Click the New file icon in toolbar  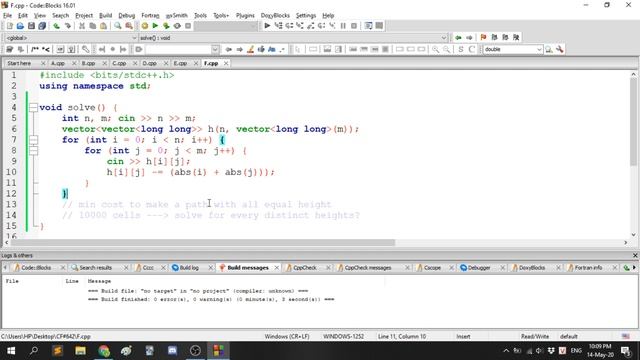pos(10,26)
